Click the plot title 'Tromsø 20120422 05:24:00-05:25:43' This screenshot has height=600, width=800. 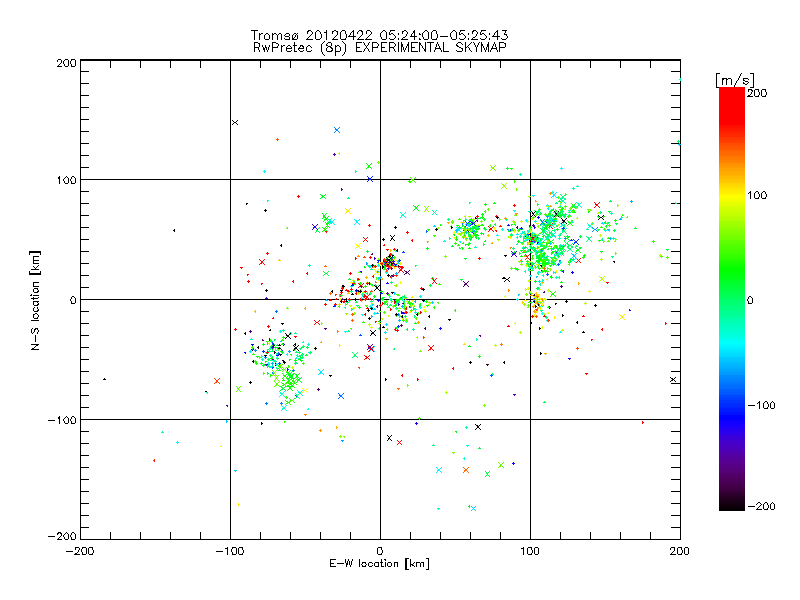tap(379, 35)
